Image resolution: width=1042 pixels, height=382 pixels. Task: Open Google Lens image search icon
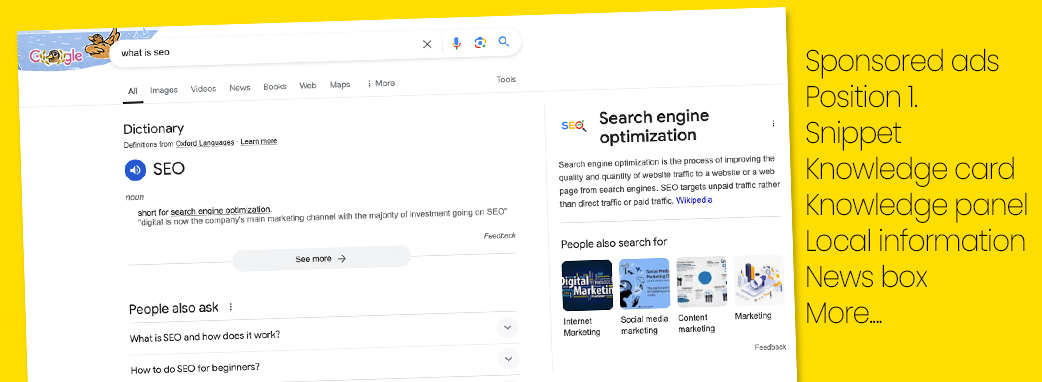pyautogui.click(x=480, y=43)
